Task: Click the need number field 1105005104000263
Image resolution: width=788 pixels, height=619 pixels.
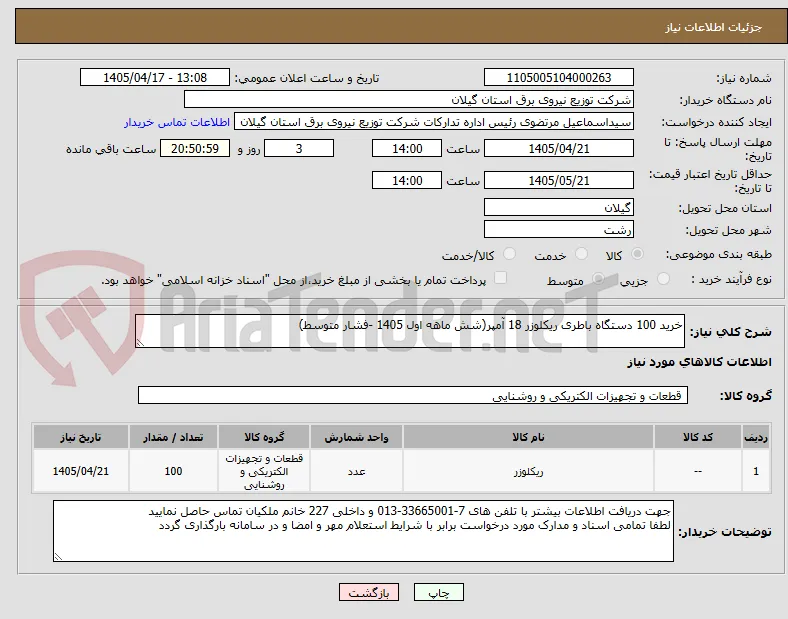Action: 558,77
